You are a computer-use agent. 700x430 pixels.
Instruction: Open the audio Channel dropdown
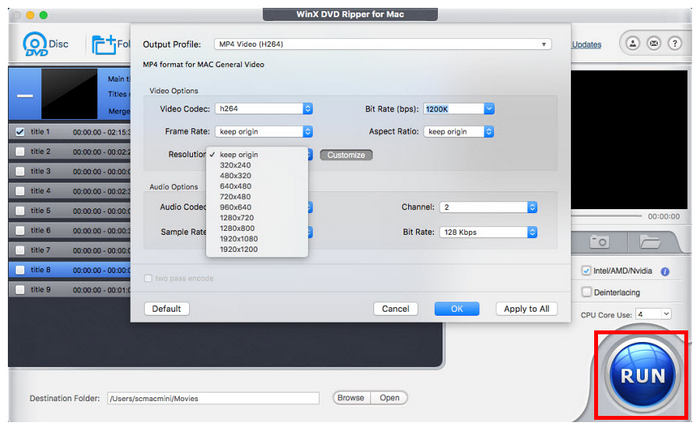tap(488, 207)
